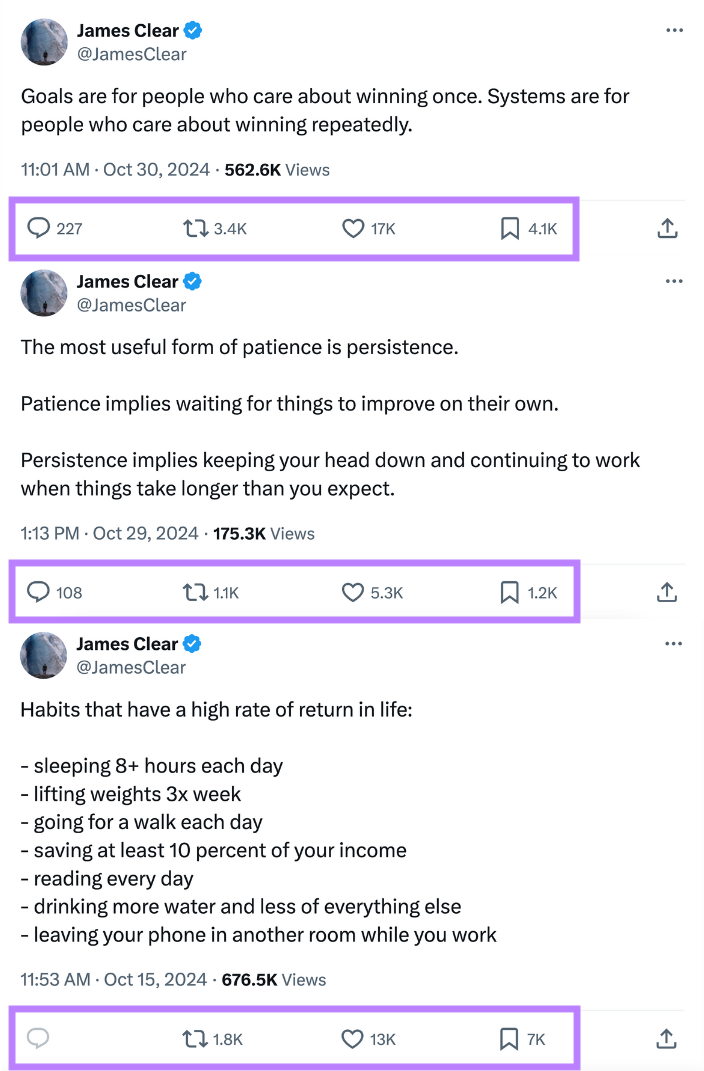Screen dimensions: 704x1071
Task: Toggle bookmark on the habits list tweet
Action: click(507, 1039)
